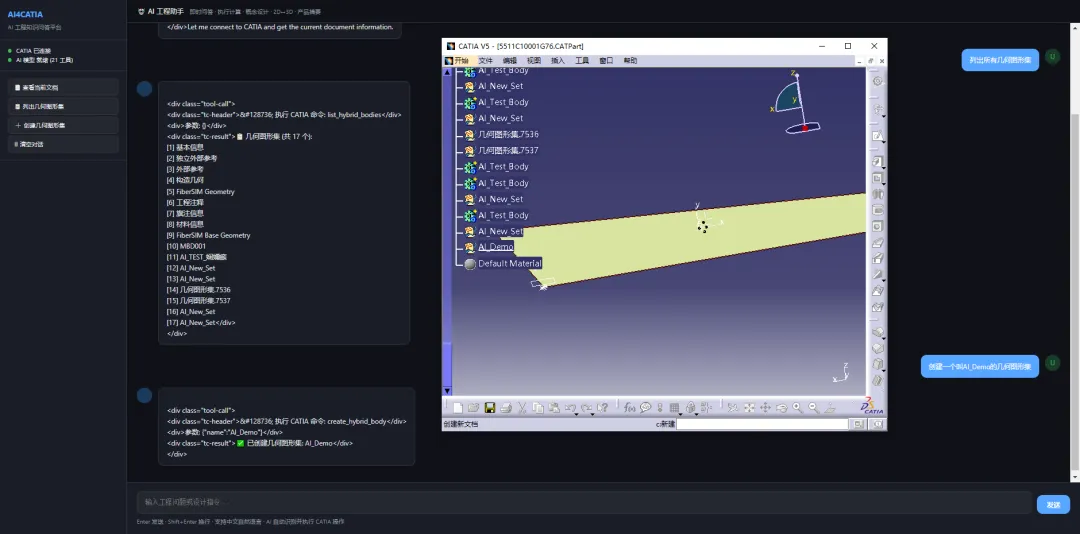1080x534 pixels.
Task: Click the list entry [10] MBD001
Action: click(x=186, y=246)
